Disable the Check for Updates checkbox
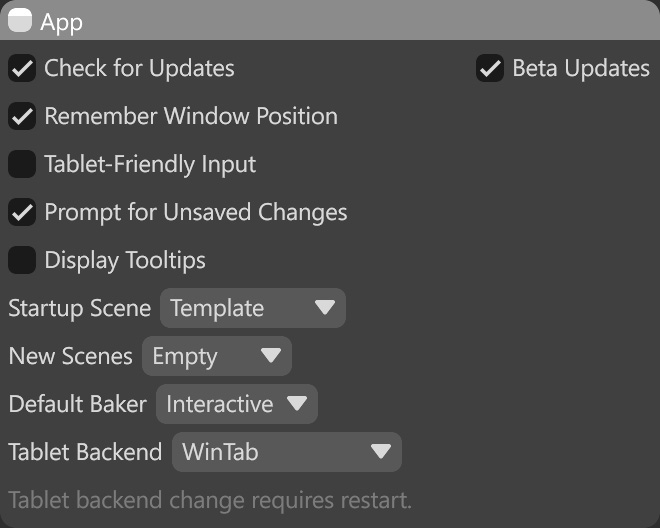Image resolution: width=660 pixels, height=528 pixels. [22, 69]
